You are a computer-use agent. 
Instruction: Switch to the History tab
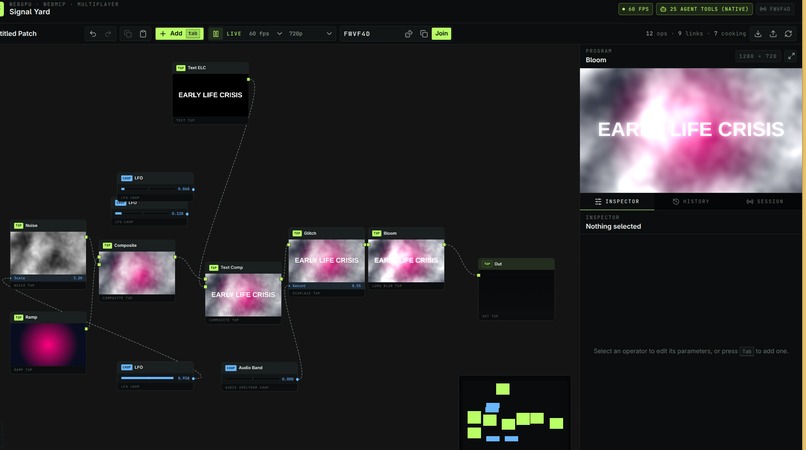point(691,202)
